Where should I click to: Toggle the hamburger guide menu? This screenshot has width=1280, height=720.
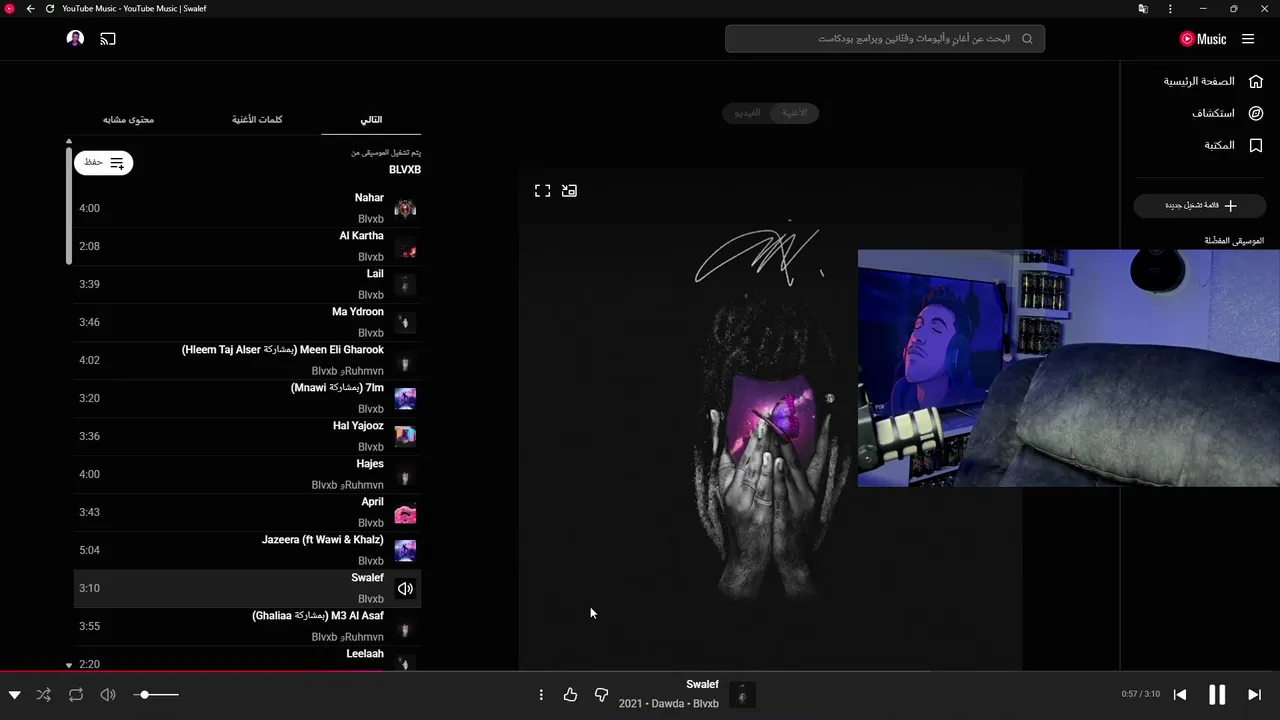click(1248, 39)
